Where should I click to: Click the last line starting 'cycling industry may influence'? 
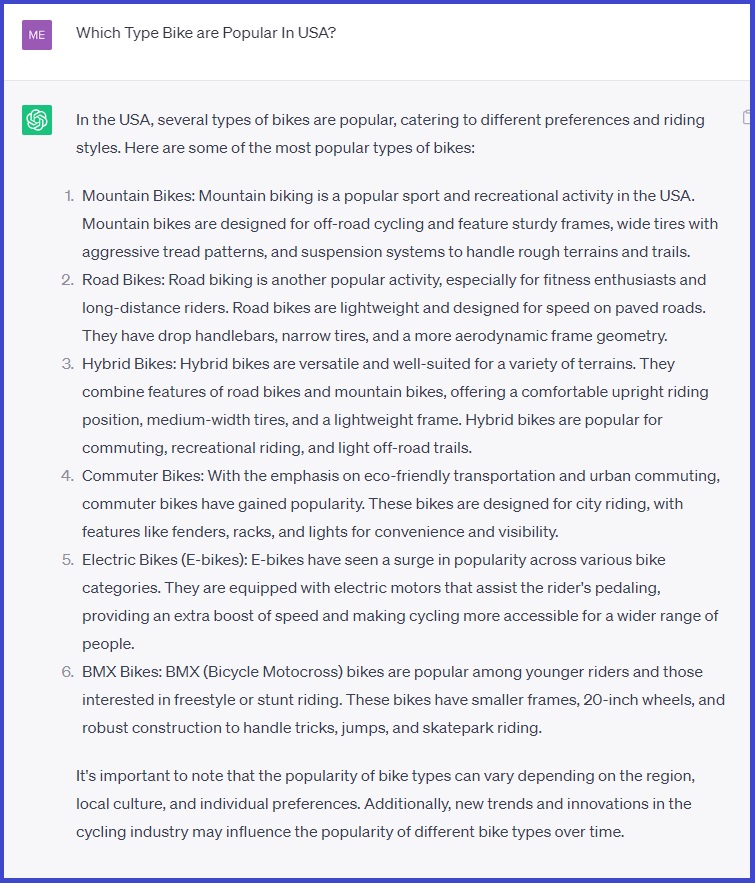tap(350, 832)
